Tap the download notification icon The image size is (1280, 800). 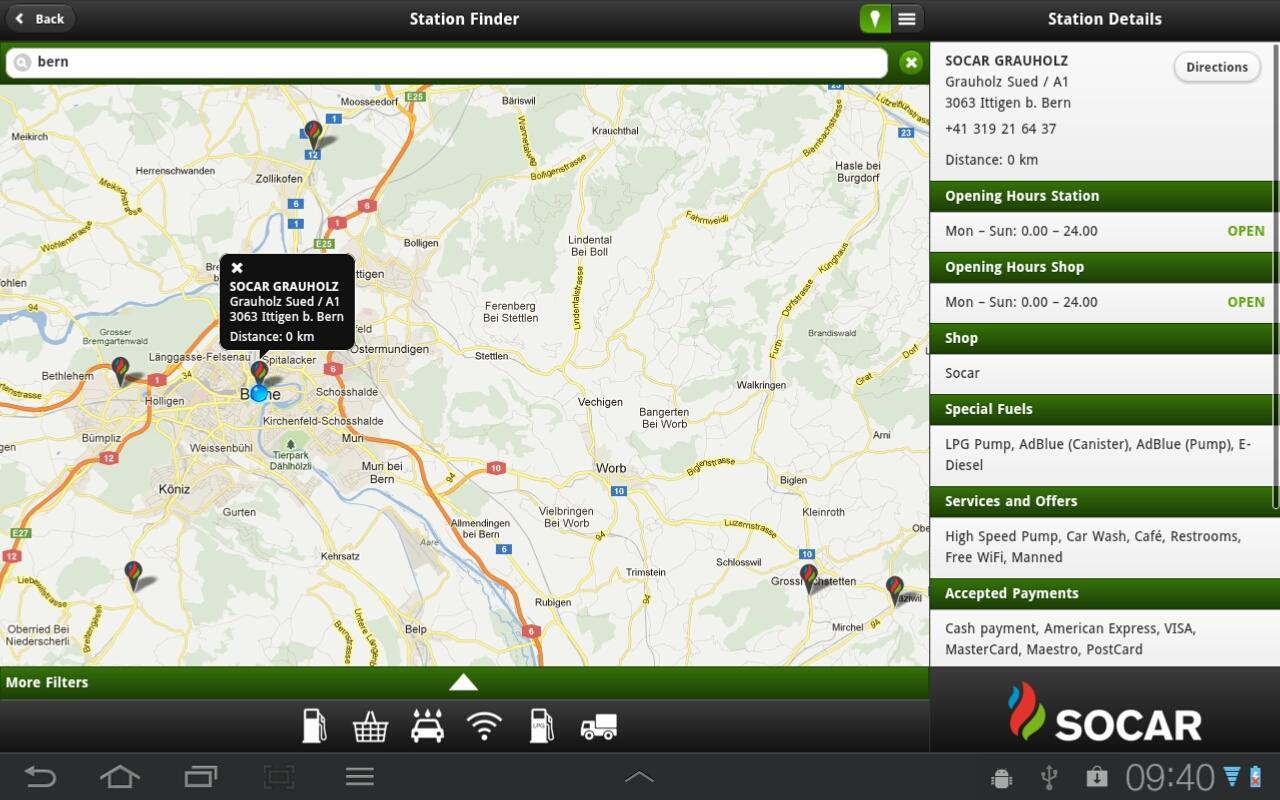1097,777
